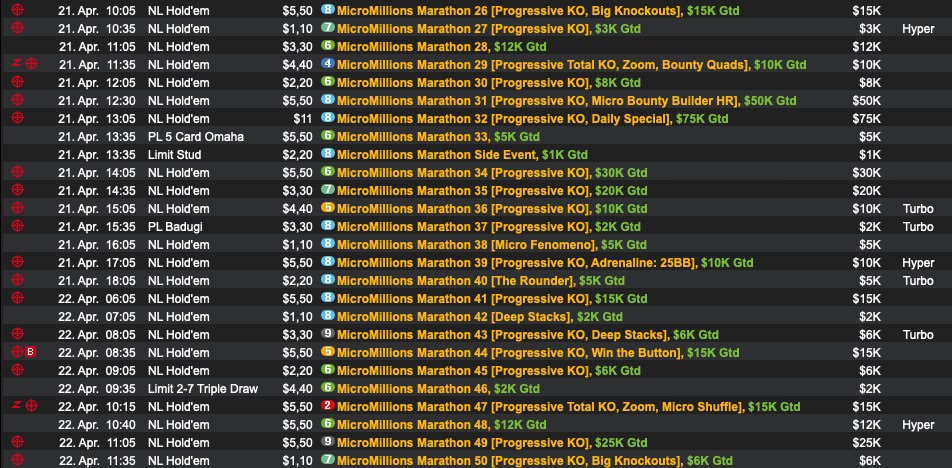
Task: Click the 22. Apr. 10:15 start time
Action: point(97,407)
